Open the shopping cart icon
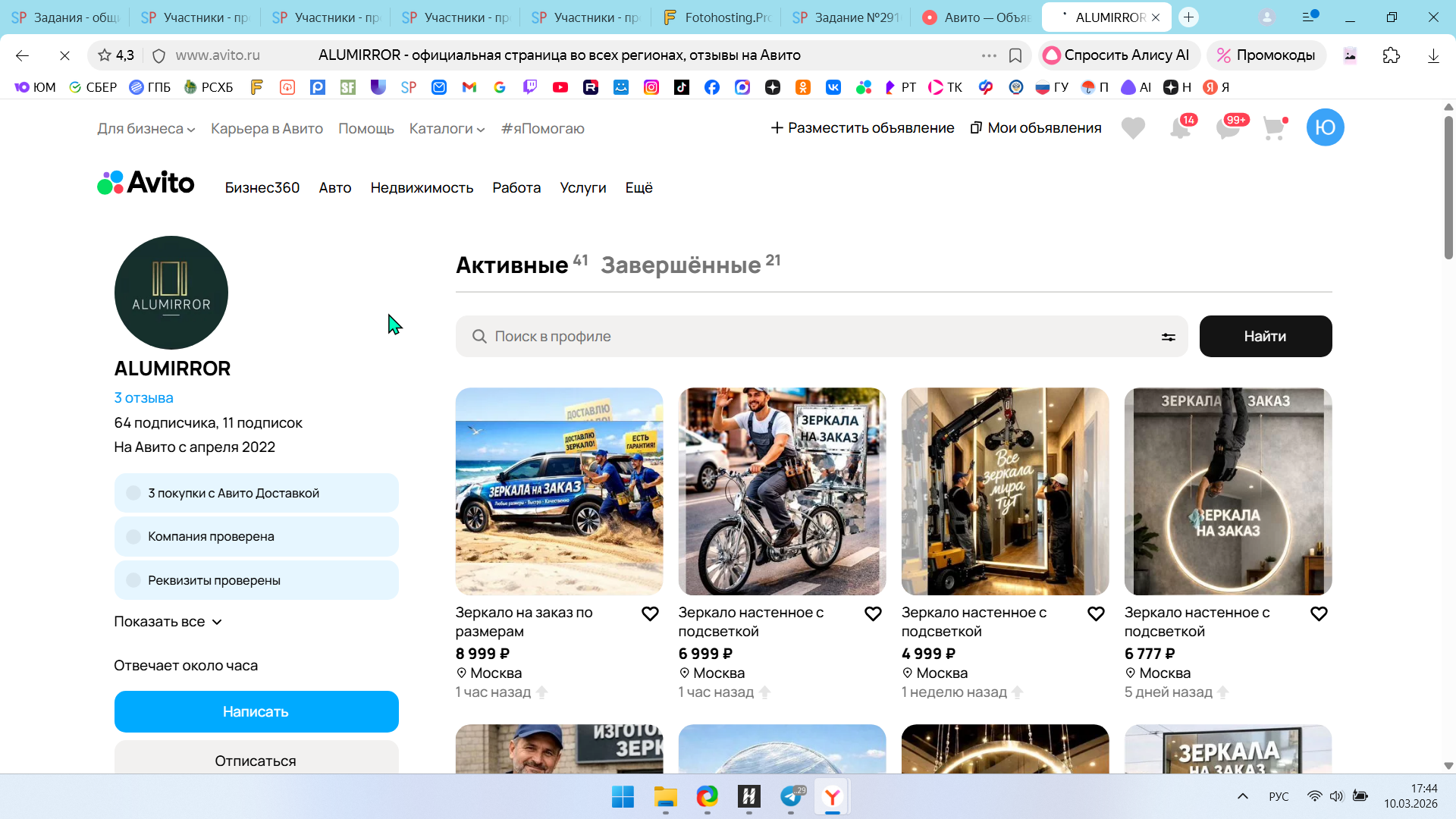The height and width of the screenshot is (819, 1456). [1275, 128]
